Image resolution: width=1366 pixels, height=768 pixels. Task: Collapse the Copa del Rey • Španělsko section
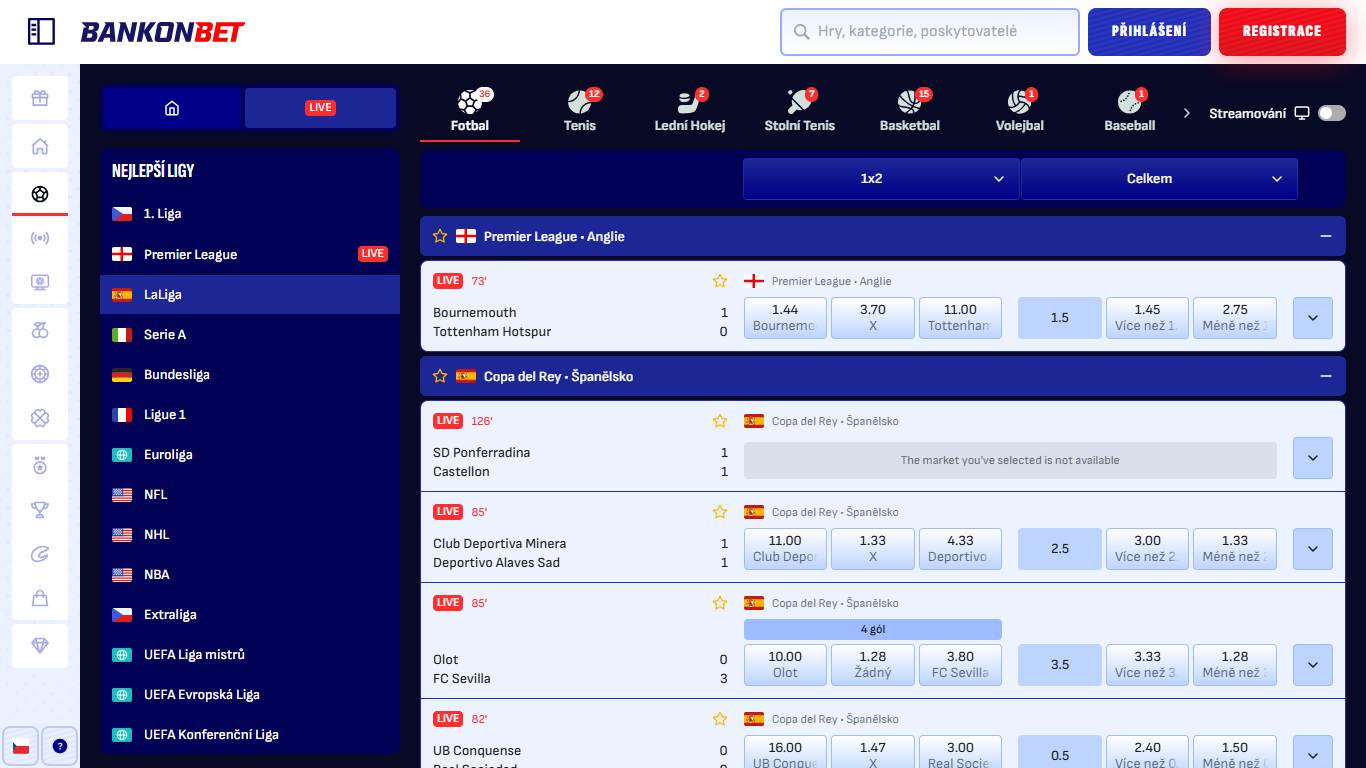[x=1326, y=376]
